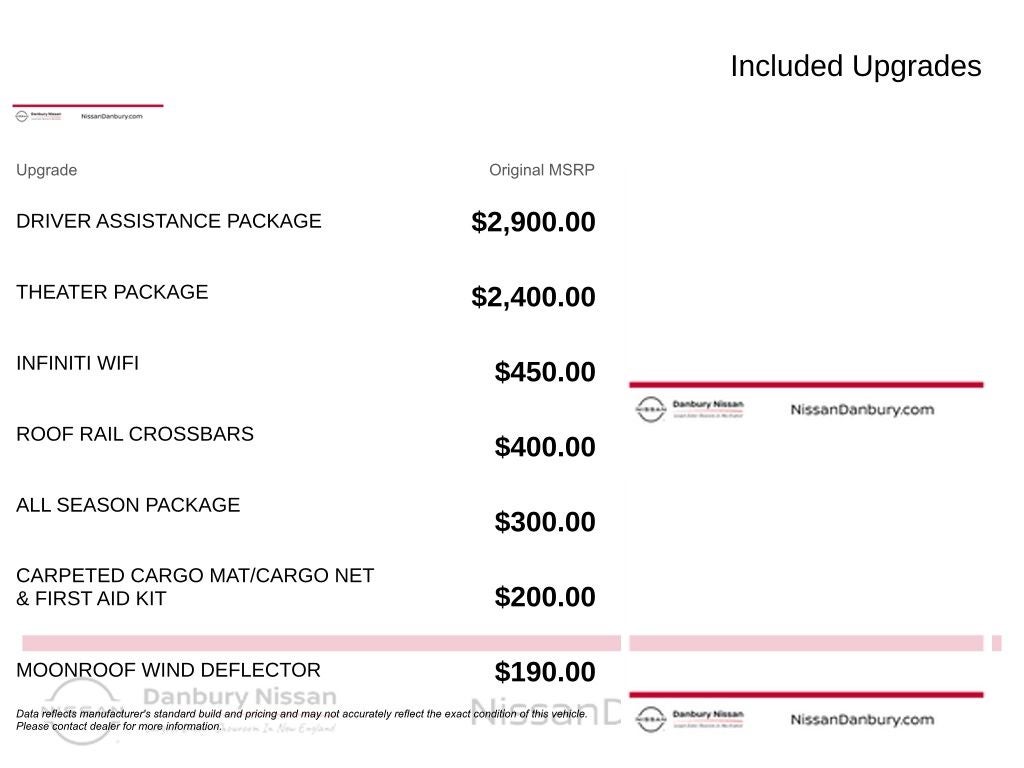Open the NissanDanbury.com link in the middle-right banner

pos(862,409)
